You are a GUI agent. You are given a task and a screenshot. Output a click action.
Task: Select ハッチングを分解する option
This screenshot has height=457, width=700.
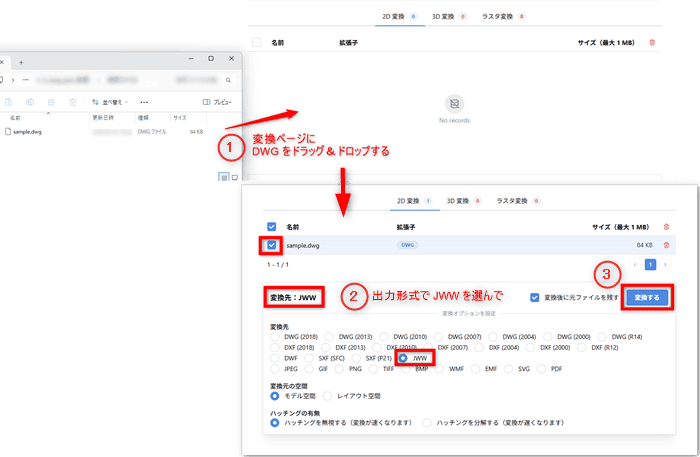[427, 423]
